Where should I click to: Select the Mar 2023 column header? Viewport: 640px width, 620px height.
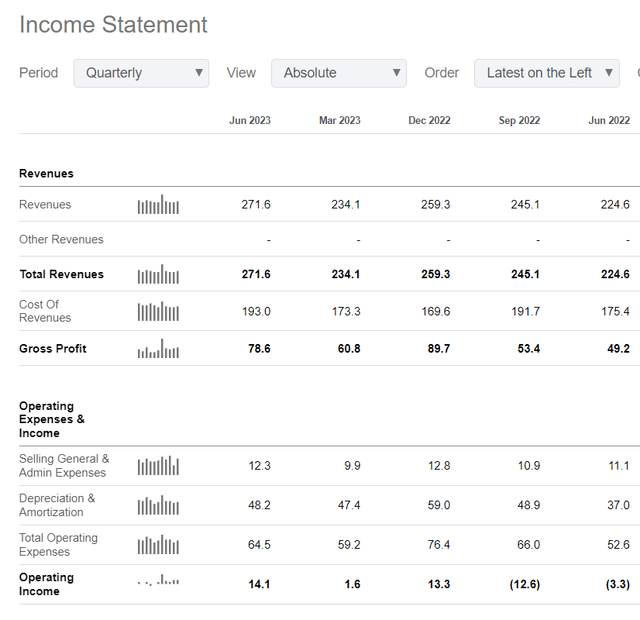point(340,120)
